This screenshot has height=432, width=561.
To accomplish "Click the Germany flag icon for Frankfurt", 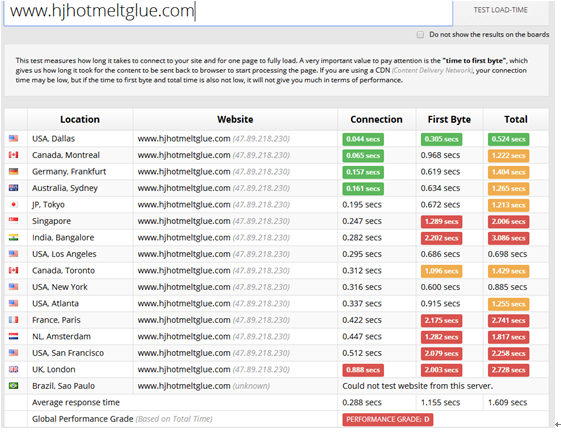I will point(14,171).
